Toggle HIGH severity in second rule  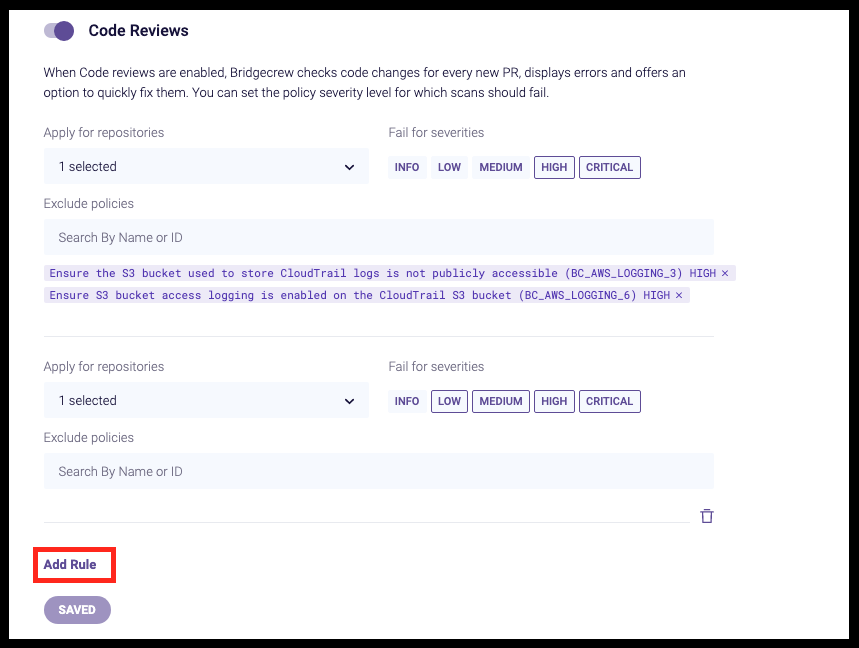click(554, 401)
